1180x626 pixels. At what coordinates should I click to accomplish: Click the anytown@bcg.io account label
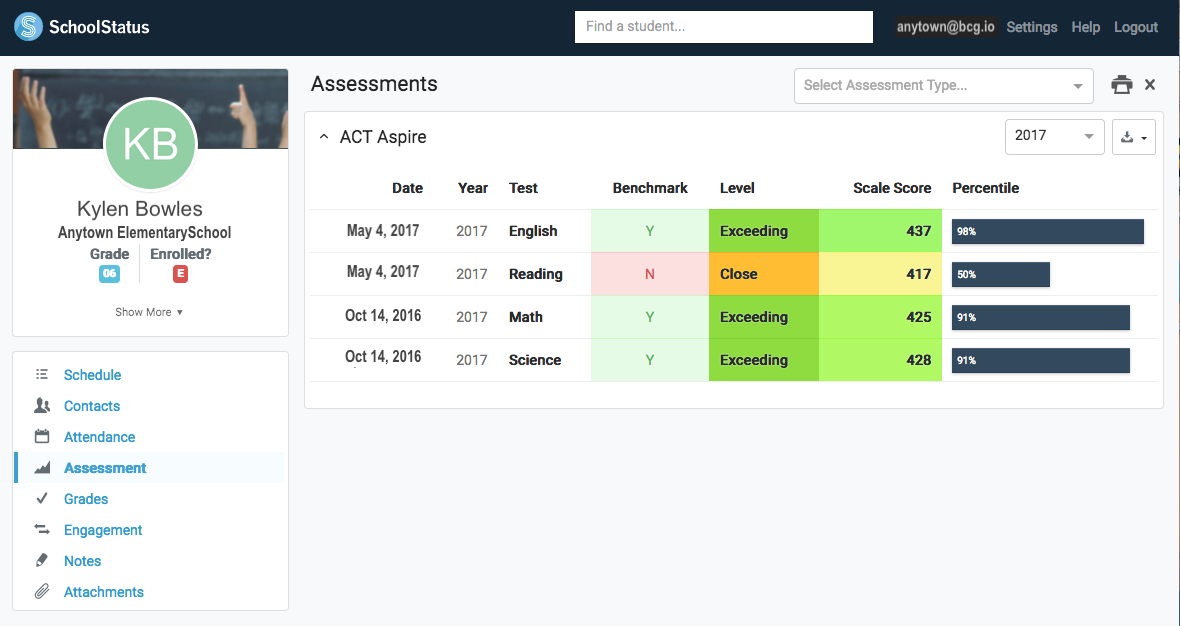pyautogui.click(x=946, y=27)
